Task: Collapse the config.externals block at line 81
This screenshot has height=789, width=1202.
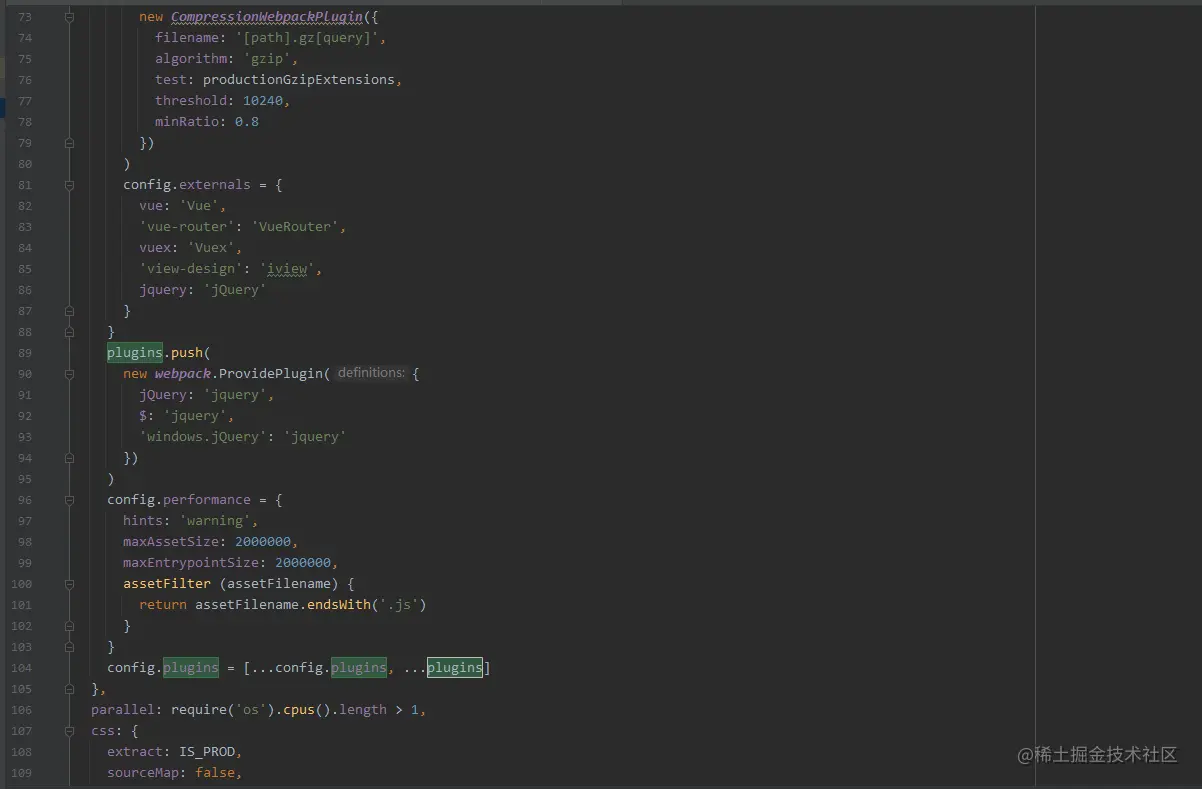Action: (x=69, y=184)
